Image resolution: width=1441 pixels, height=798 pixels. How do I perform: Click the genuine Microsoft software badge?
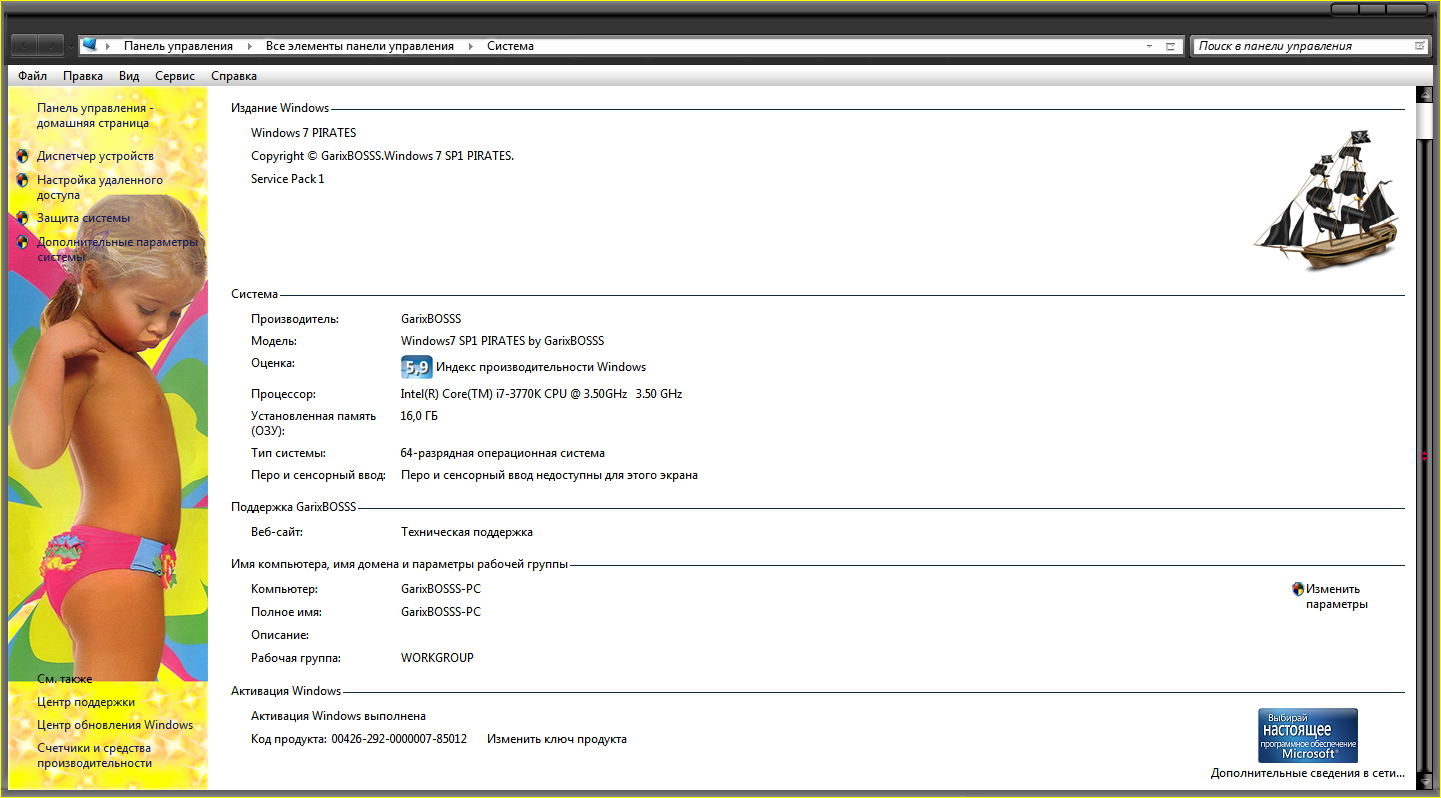coord(1307,736)
